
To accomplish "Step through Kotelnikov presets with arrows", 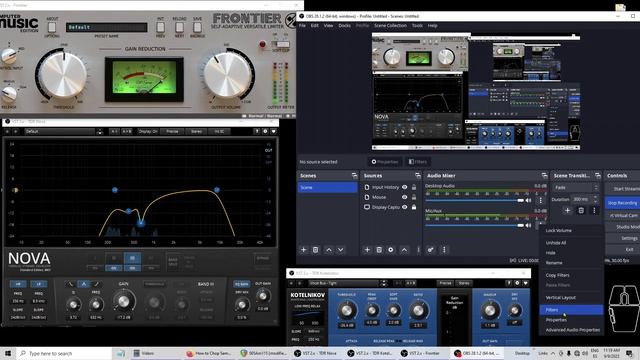I will (383, 283).
